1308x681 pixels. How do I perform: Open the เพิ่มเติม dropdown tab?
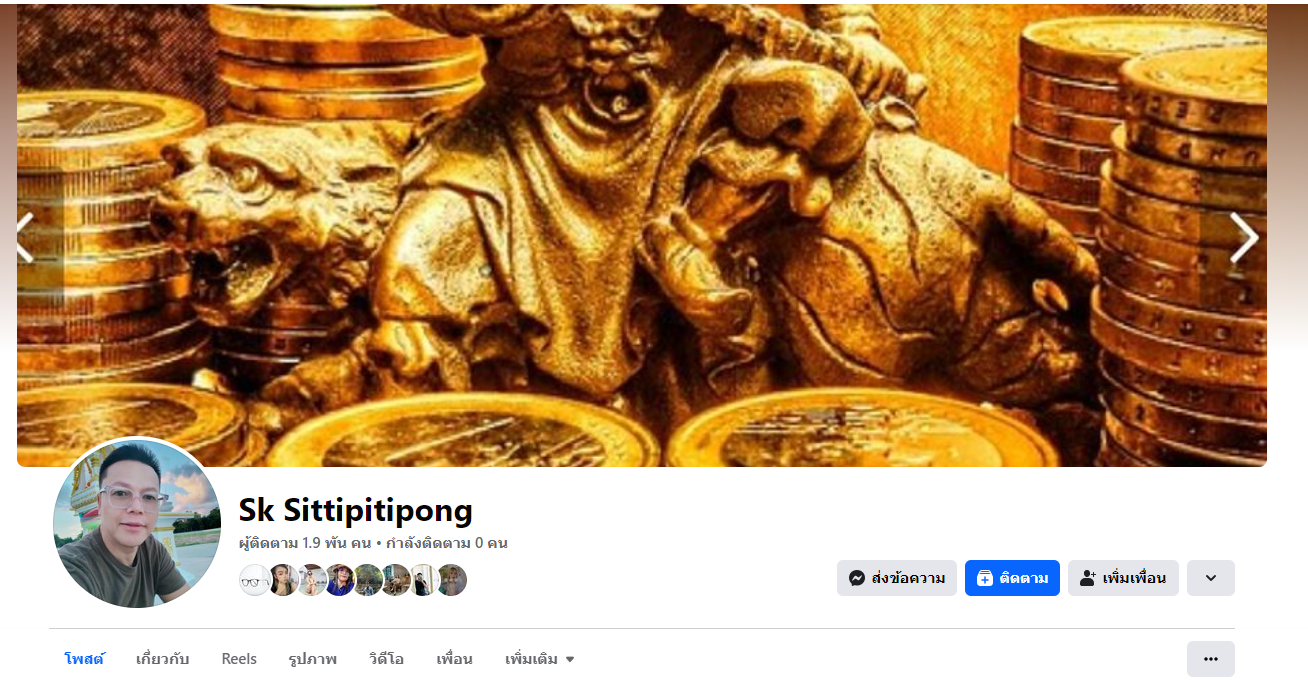(540, 659)
